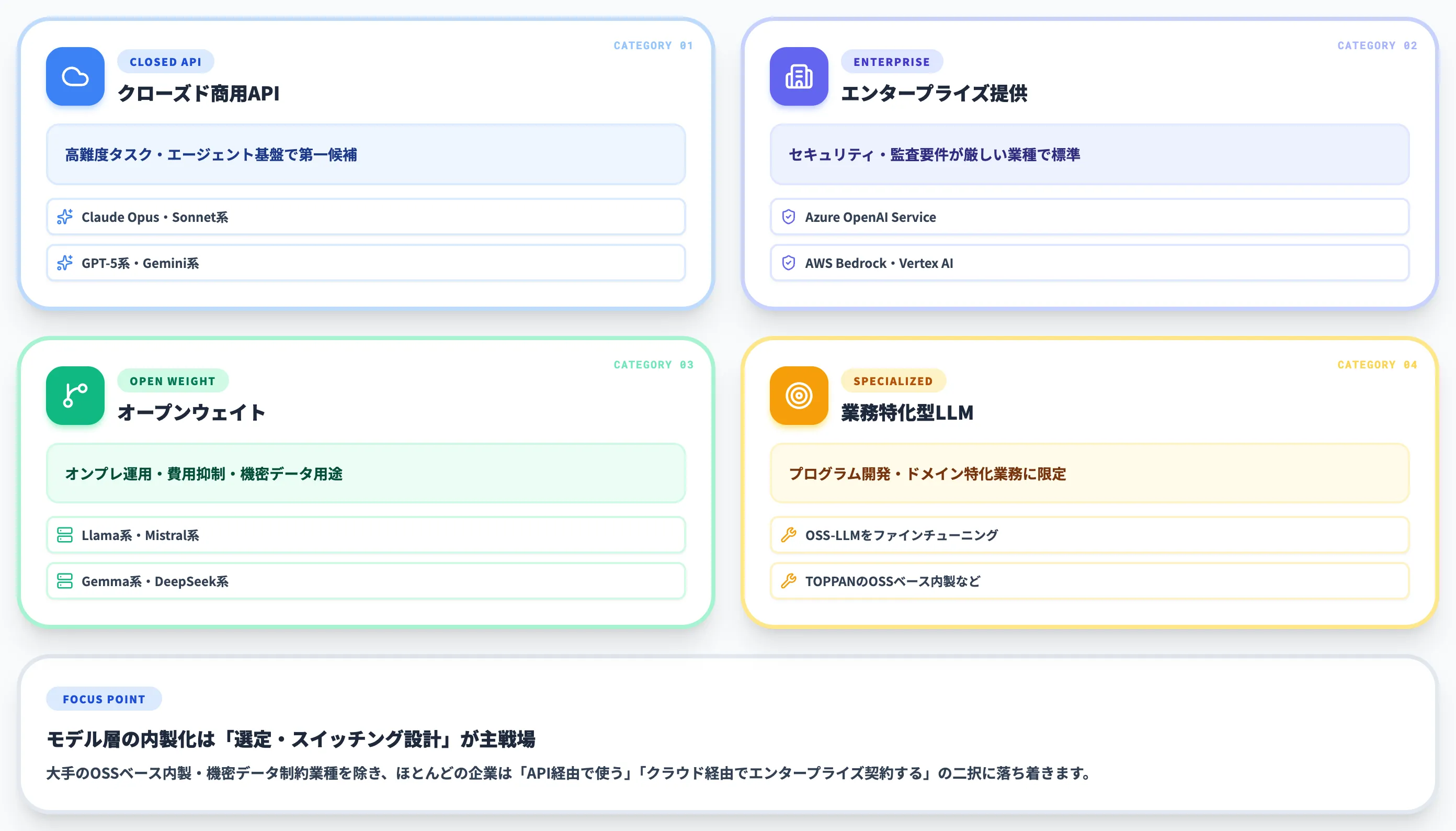Select the ENTERPRISE badge
This screenshot has height=831, width=1456.
[x=891, y=62]
